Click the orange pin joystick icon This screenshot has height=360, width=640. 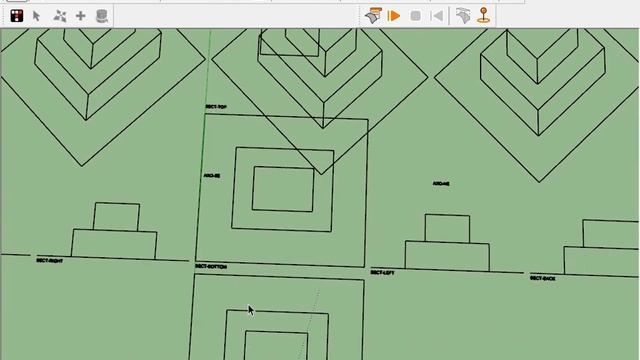point(484,15)
